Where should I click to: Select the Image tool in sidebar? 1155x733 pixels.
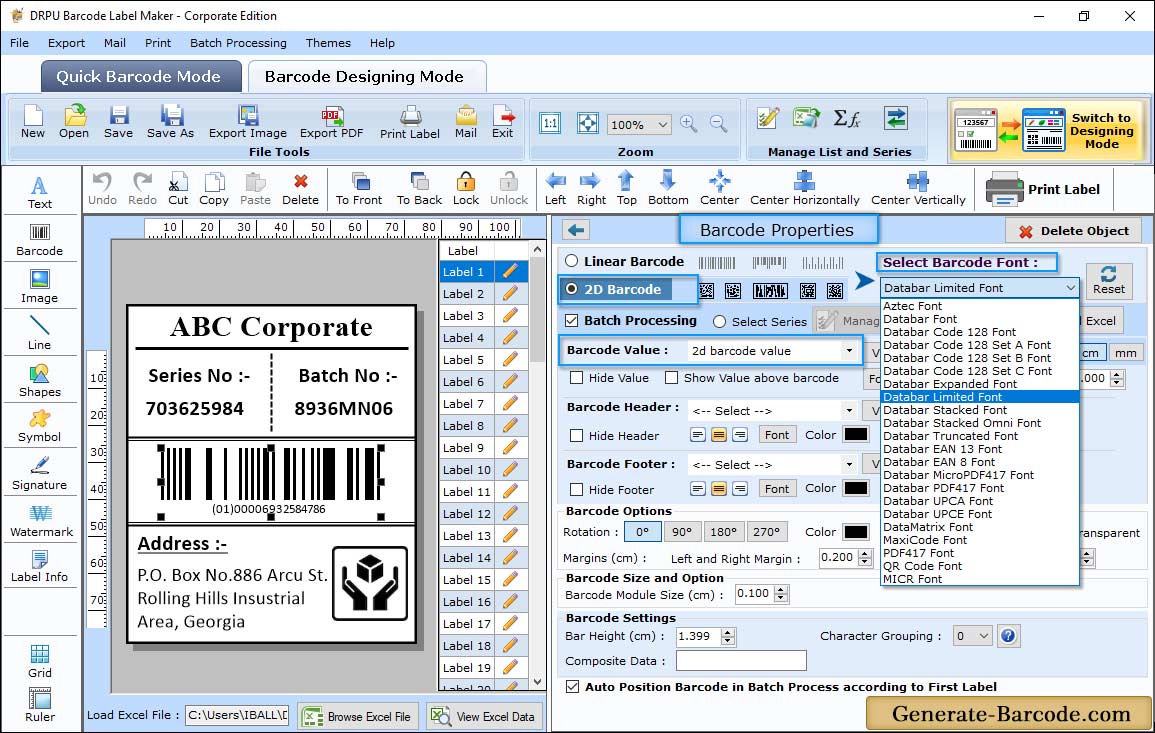coord(40,287)
